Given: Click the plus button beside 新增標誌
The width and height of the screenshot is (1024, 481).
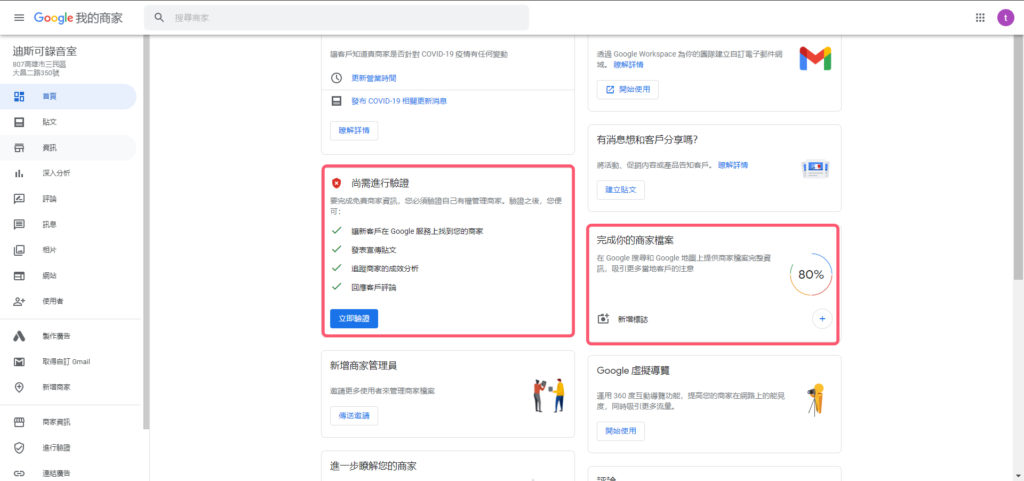Looking at the screenshot, I should coord(822,319).
